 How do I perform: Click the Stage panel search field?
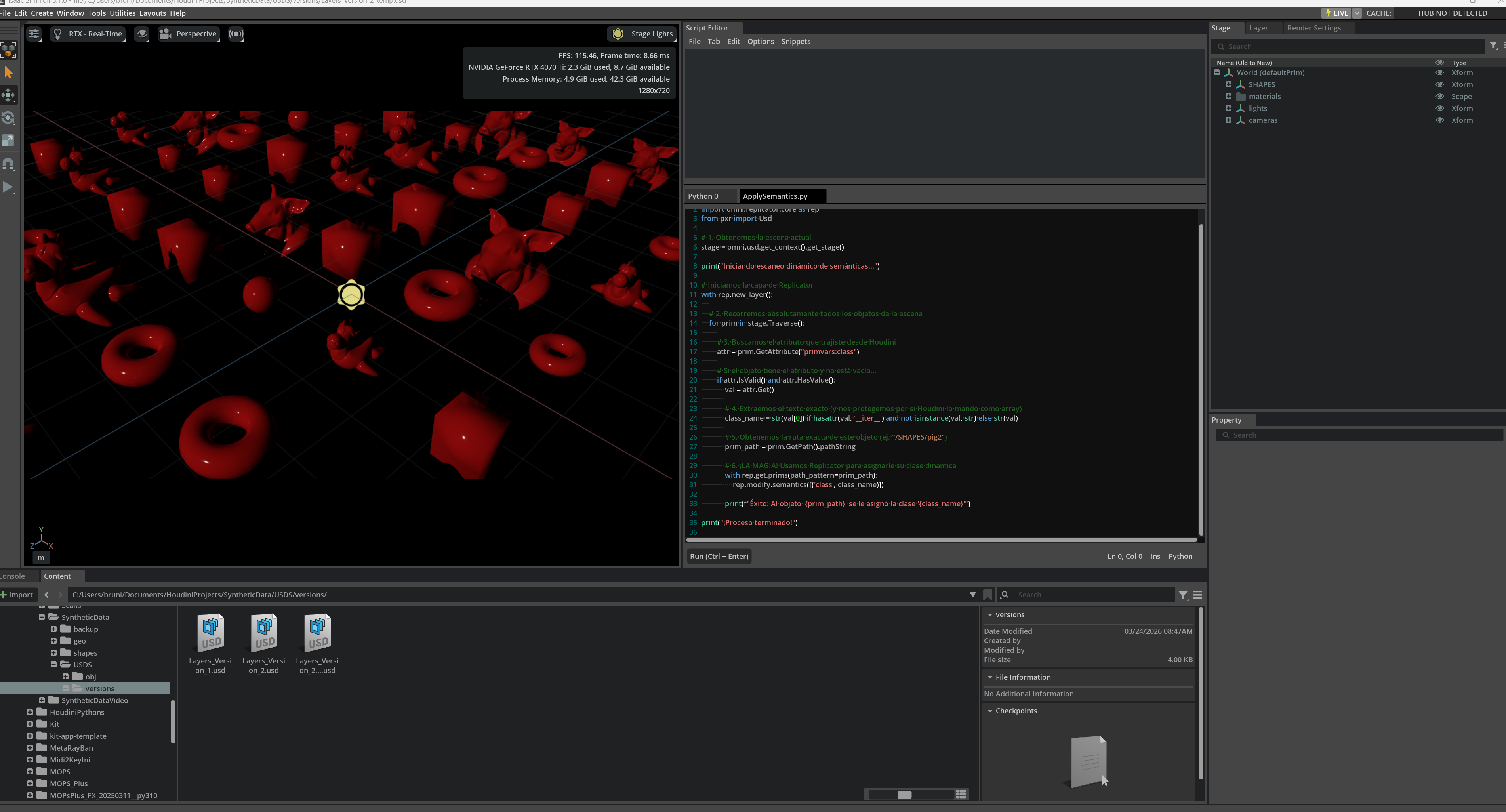(1348, 47)
